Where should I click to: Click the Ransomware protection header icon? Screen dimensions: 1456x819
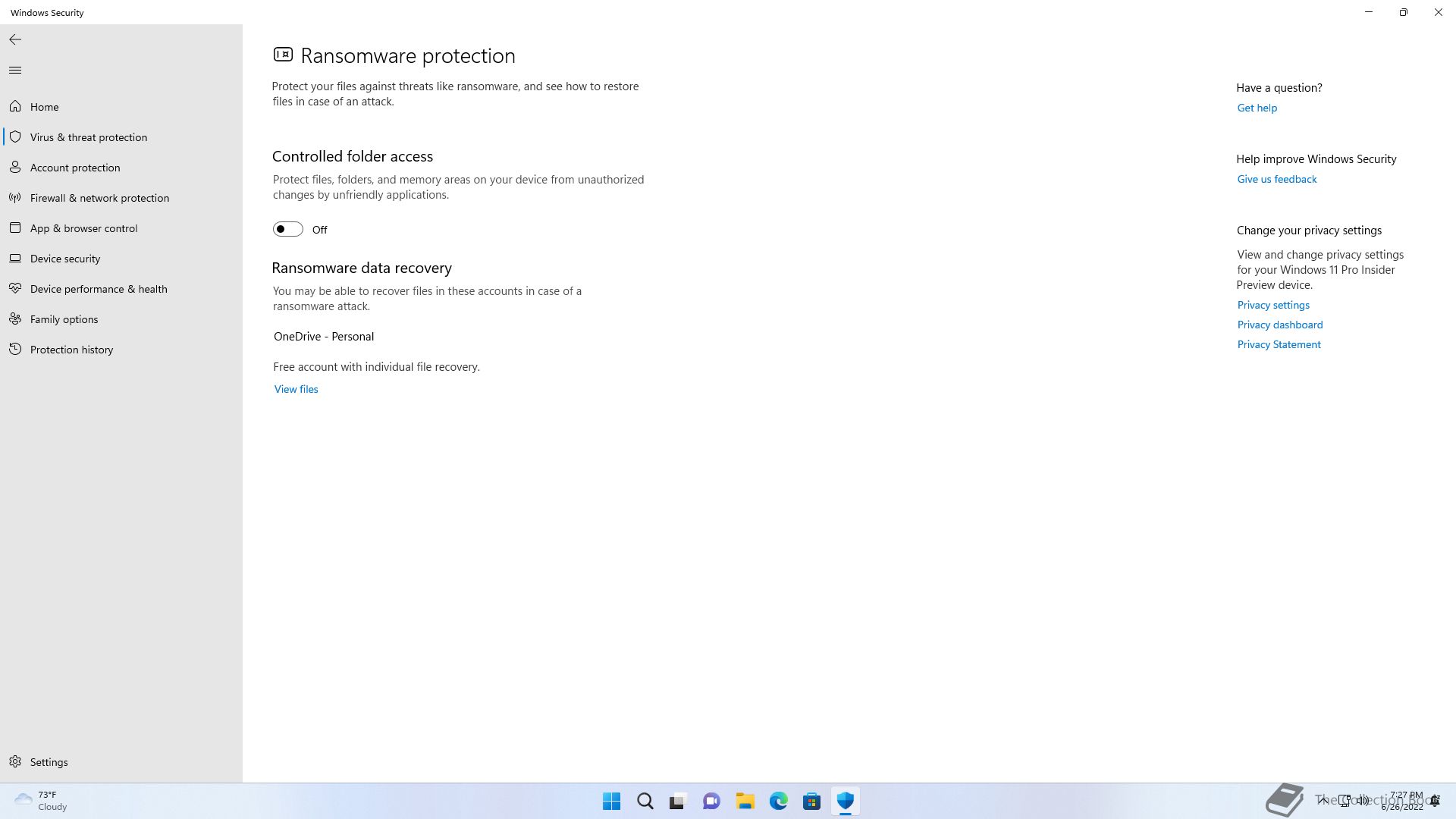pos(283,55)
